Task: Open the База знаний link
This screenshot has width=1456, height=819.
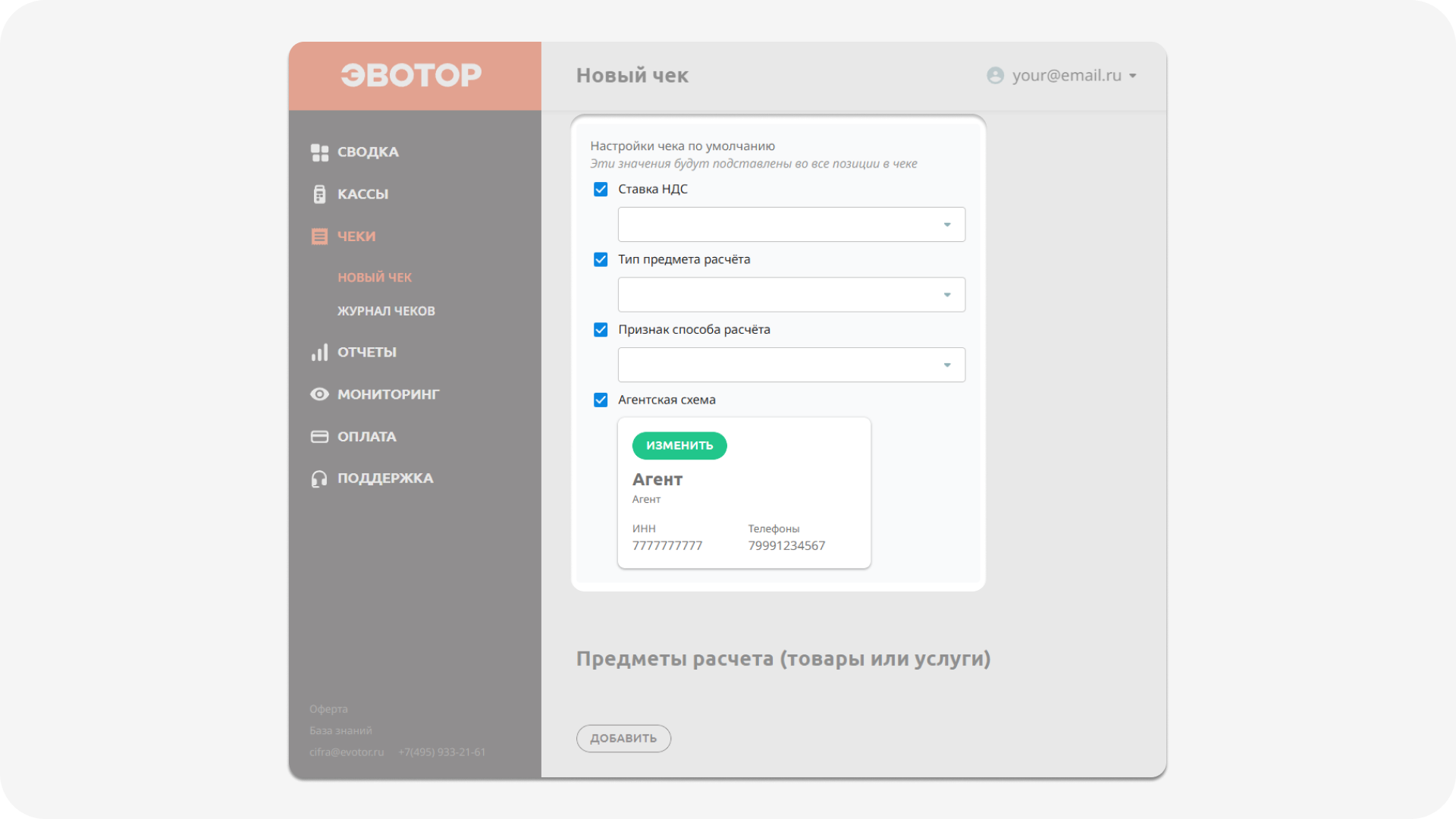Action: pyautogui.click(x=340, y=731)
